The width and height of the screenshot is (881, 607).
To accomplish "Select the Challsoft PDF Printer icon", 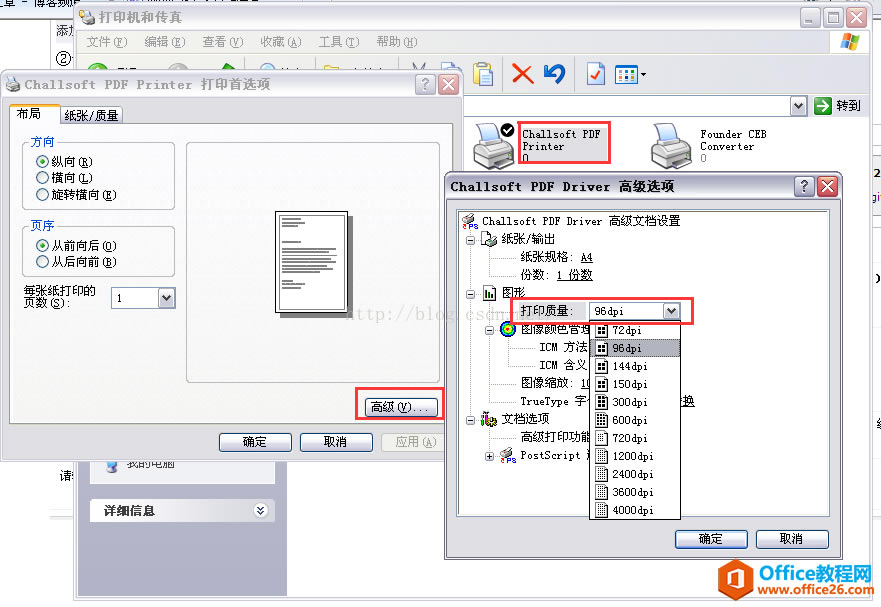I will pyautogui.click(x=493, y=146).
